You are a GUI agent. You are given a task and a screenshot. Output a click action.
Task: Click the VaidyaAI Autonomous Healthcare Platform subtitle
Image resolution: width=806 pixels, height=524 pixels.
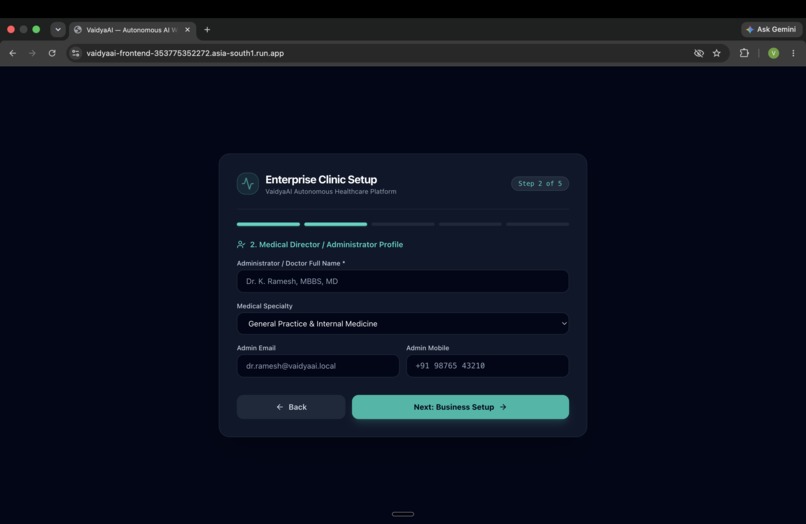(x=331, y=191)
